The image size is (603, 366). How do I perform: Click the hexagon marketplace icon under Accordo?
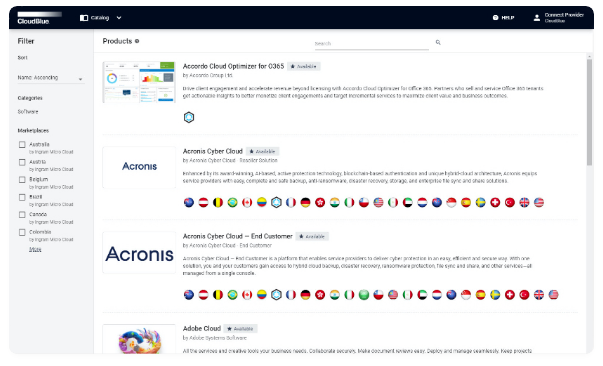(189, 117)
